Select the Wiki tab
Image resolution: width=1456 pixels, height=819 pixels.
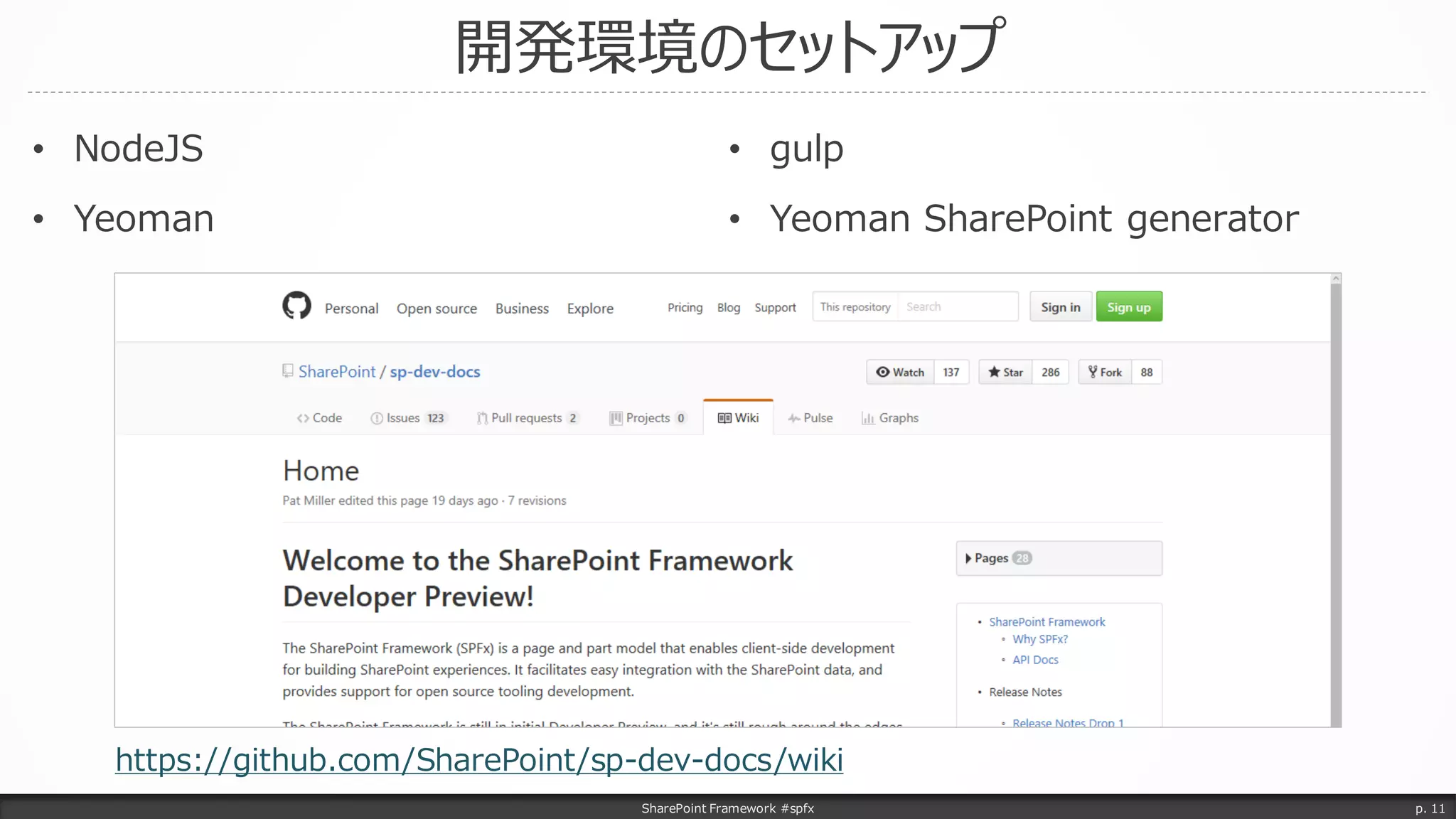click(738, 418)
